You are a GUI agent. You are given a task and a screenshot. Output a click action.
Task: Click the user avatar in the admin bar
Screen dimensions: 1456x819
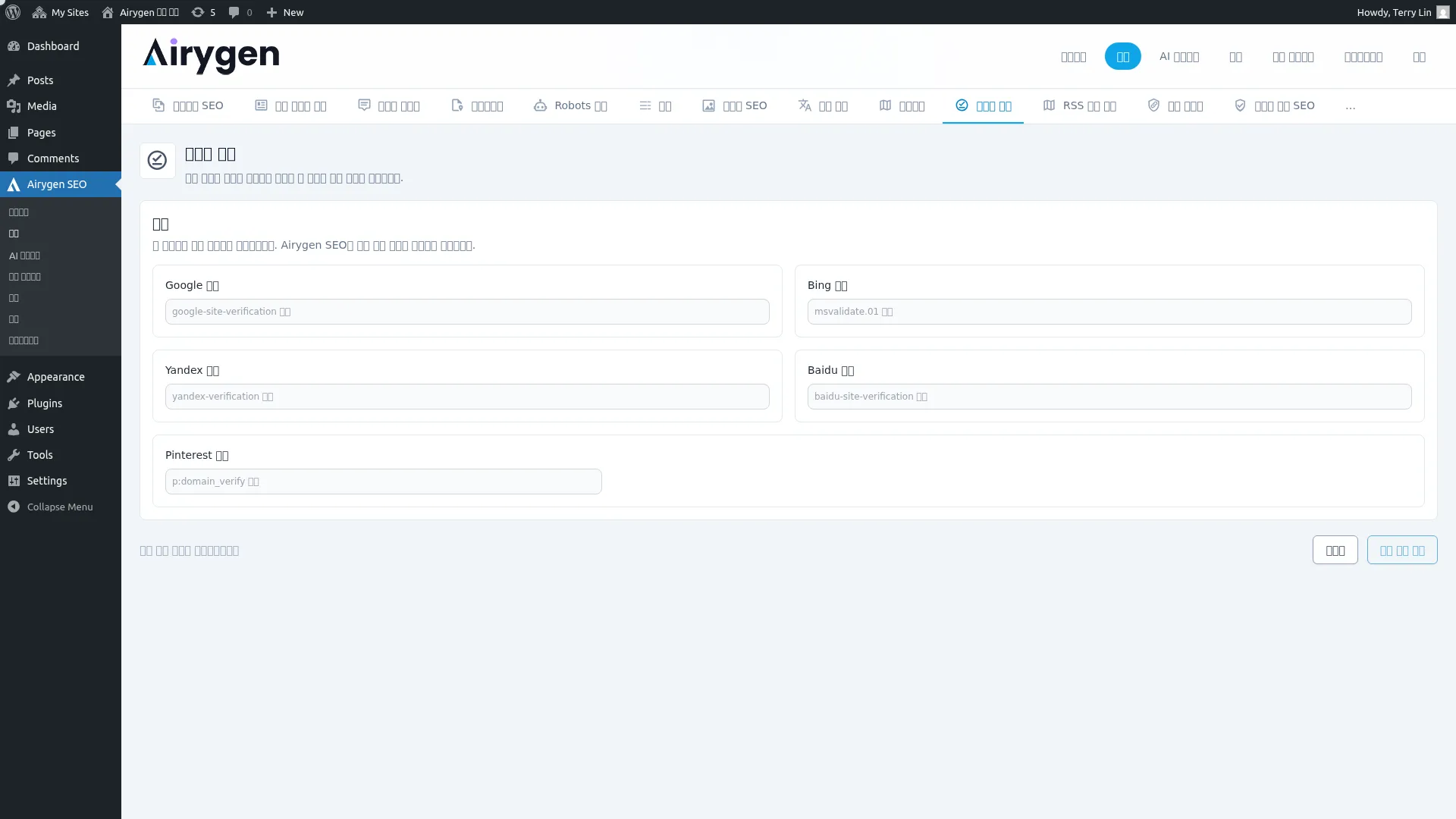[x=1442, y=12]
